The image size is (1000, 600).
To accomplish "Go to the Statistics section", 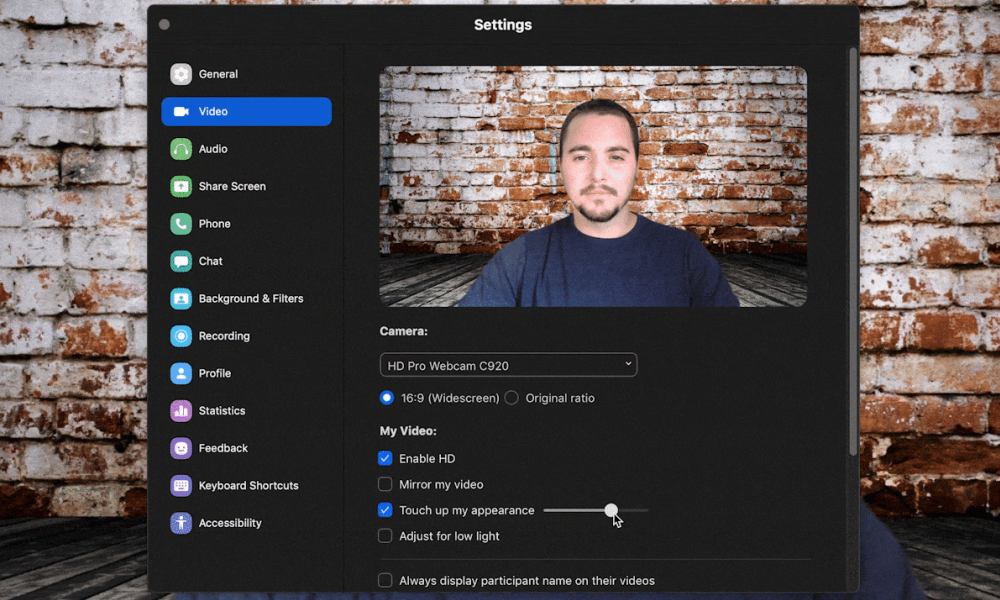I will pyautogui.click(x=221, y=411).
